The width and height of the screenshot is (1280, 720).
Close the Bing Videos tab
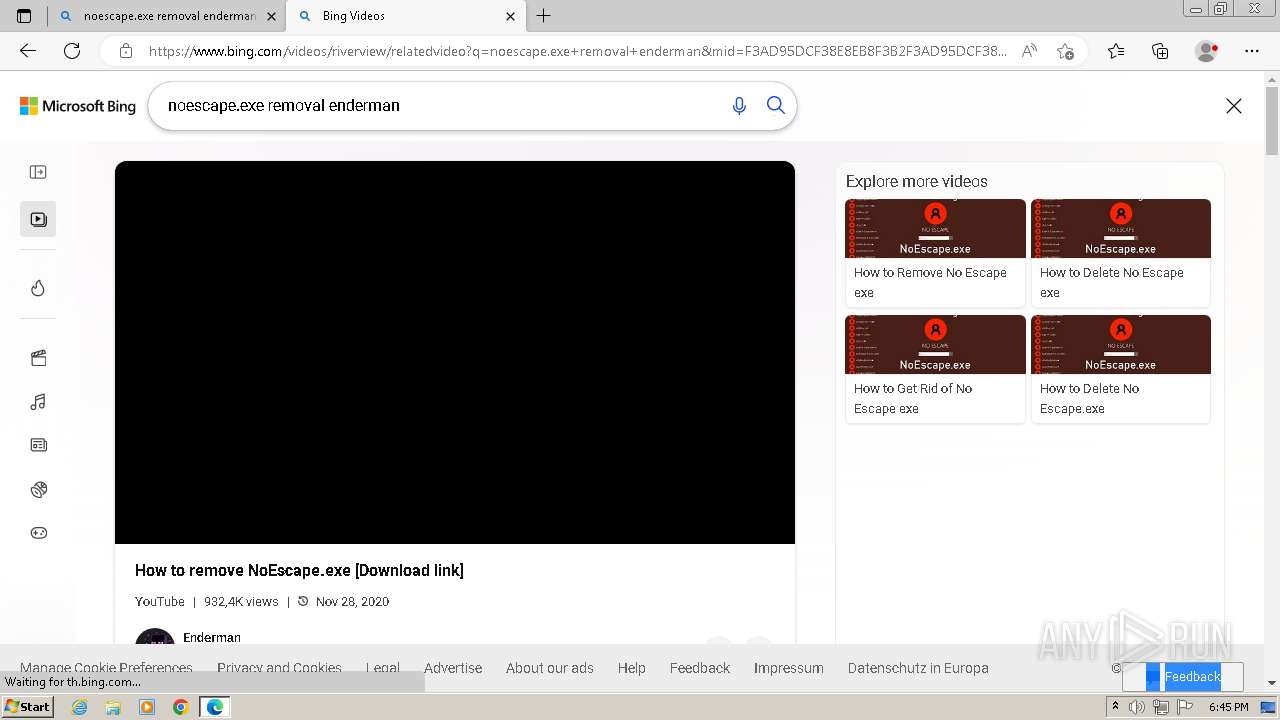(x=511, y=16)
